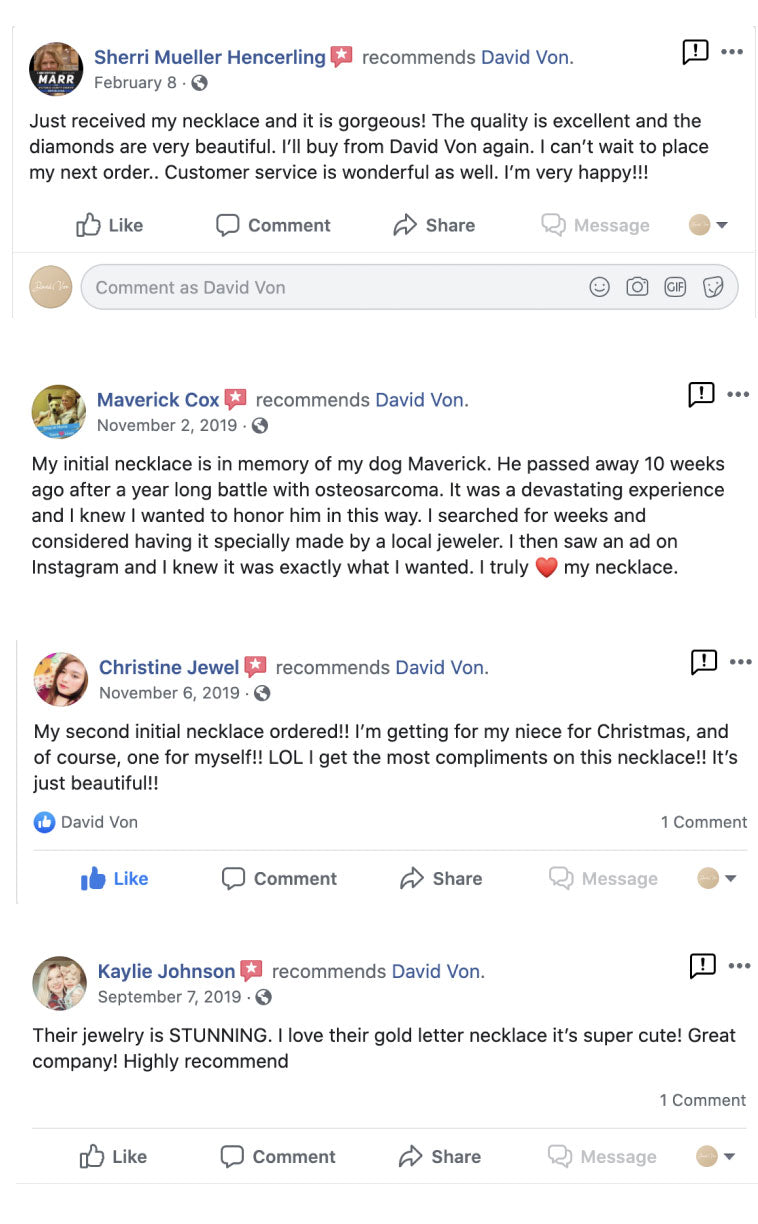Click the feedback flag icon on Christine Jewel's review

pyautogui.click(x=704, y=661)
